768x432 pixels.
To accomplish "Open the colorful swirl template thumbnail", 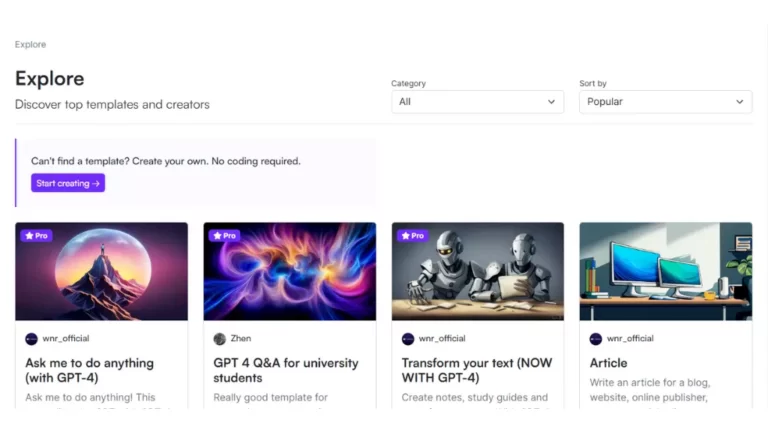I will pyautogui.click(x=289, y=271).
